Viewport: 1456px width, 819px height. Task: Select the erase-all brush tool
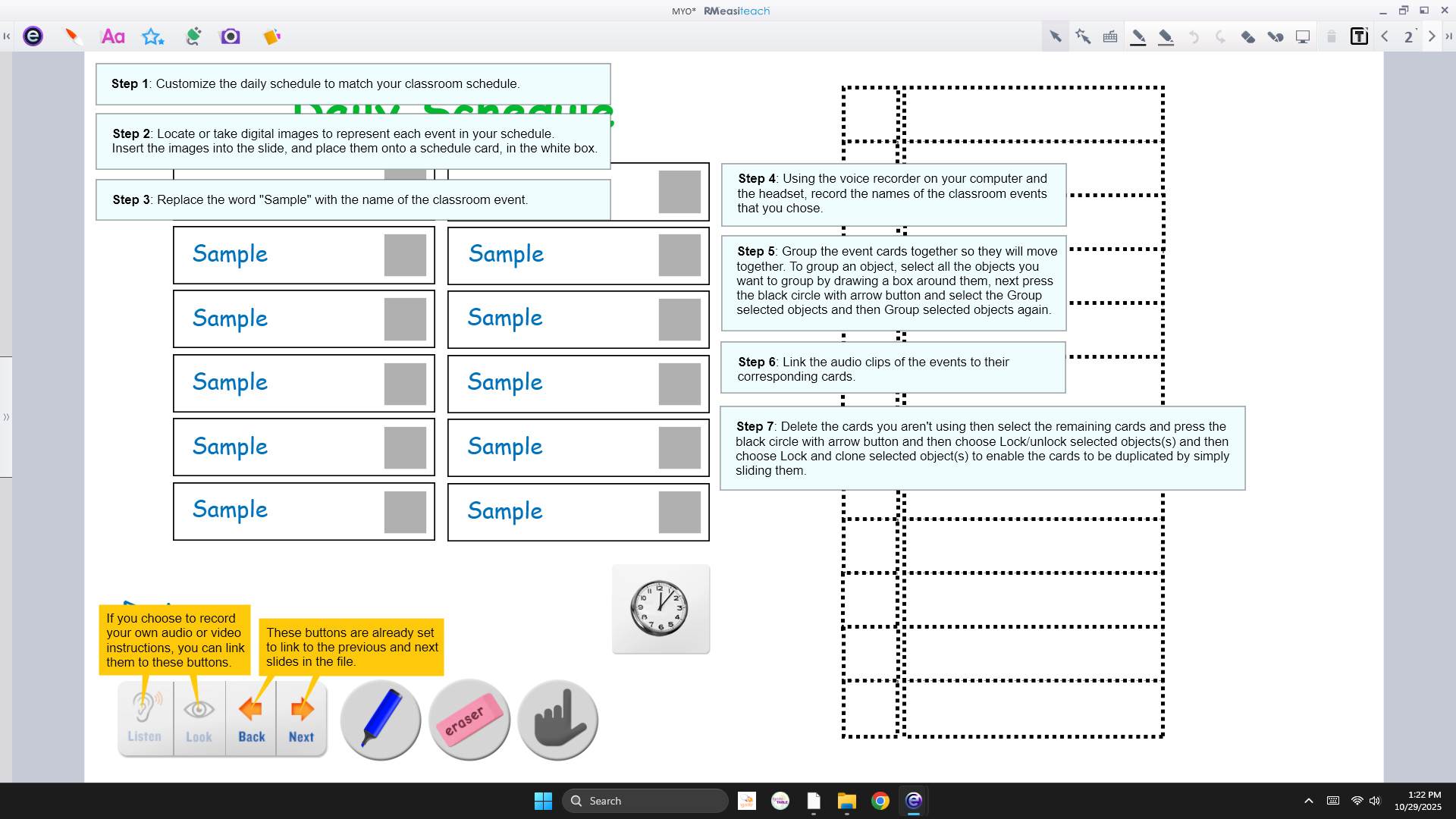[x=1276, y=36]
